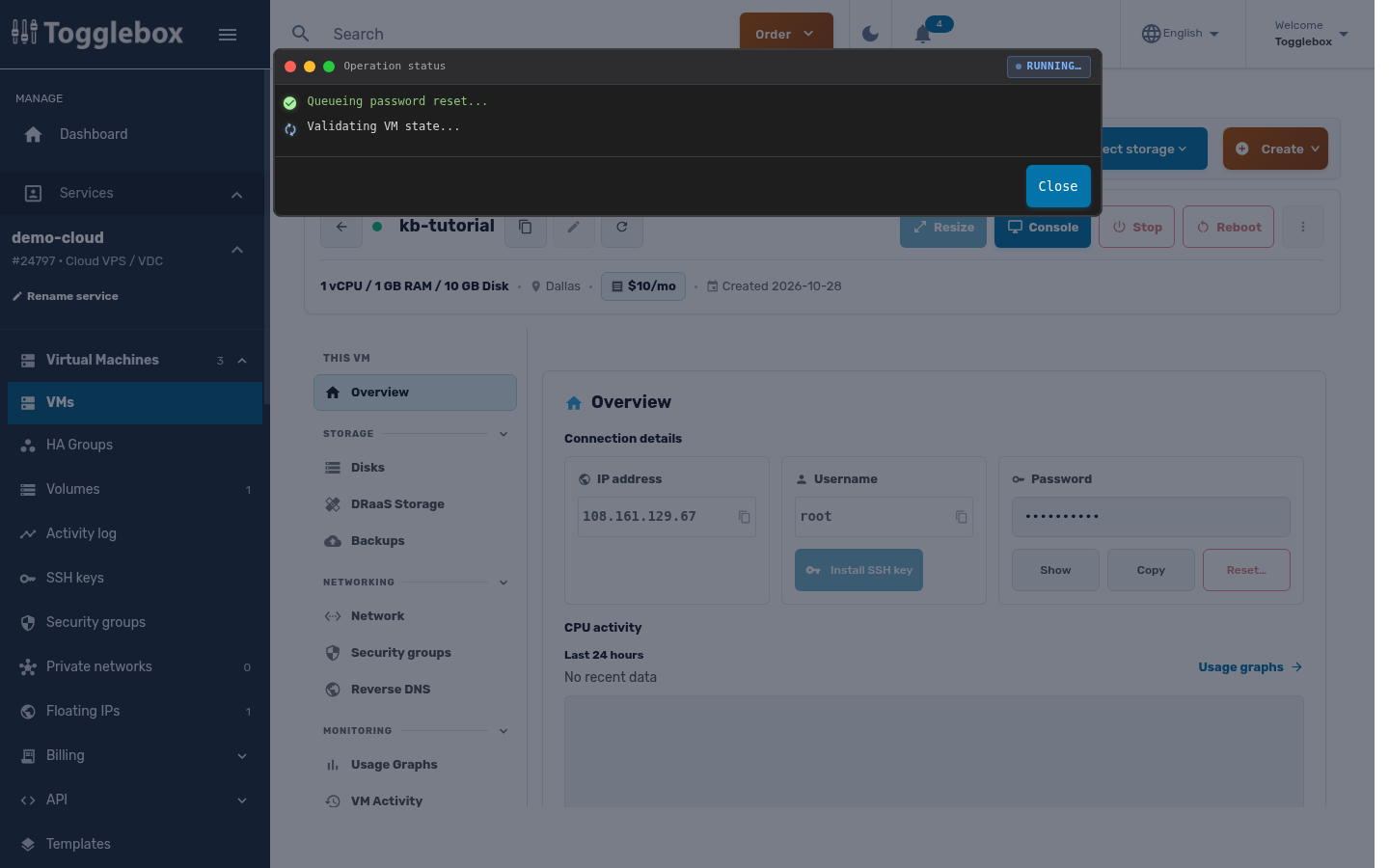This screenshot has width=1389, height=868.
Task: Open notifications bell icon
Action: [923, 34]
